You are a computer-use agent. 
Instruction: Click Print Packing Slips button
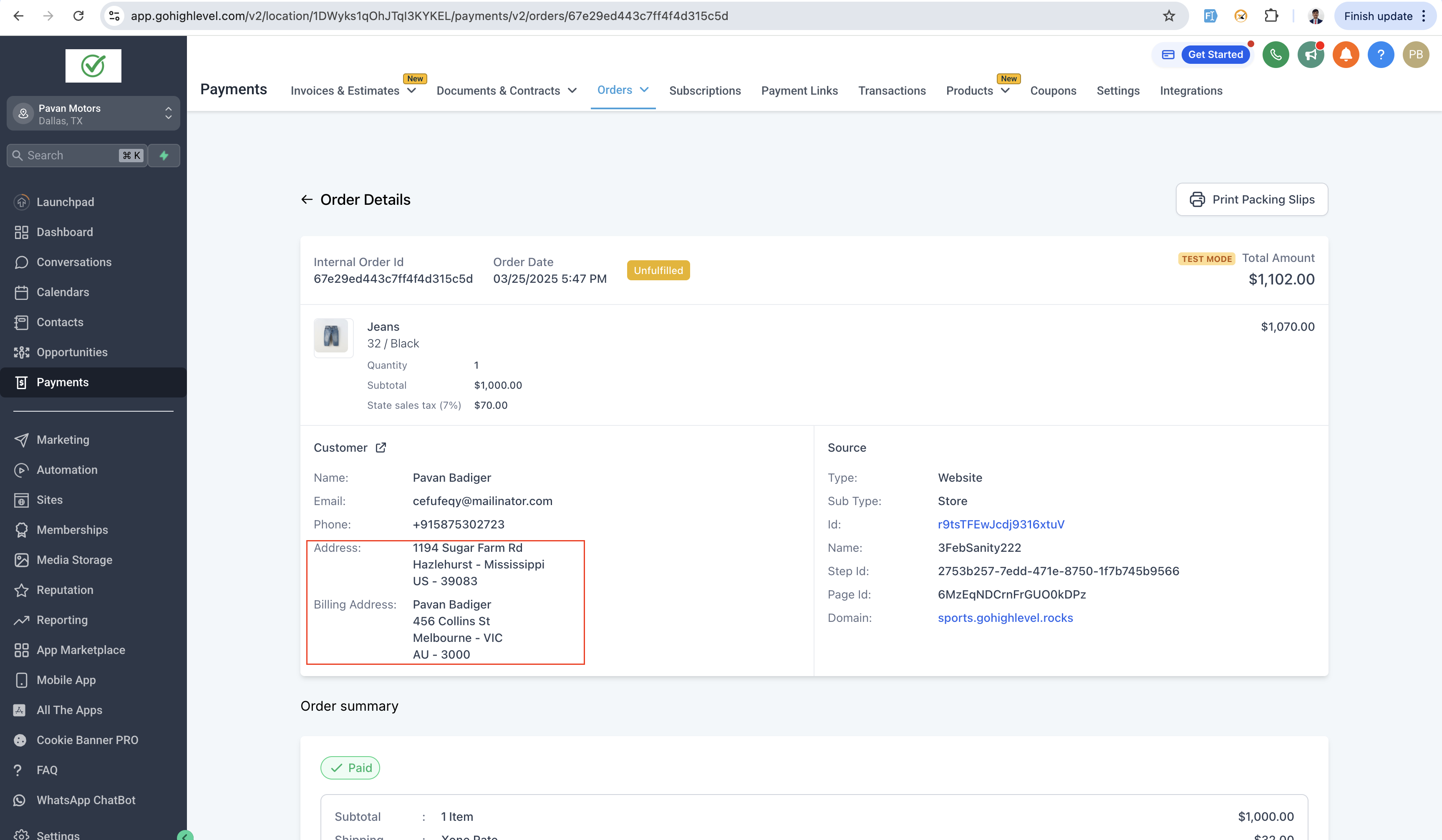point(1251,199)
